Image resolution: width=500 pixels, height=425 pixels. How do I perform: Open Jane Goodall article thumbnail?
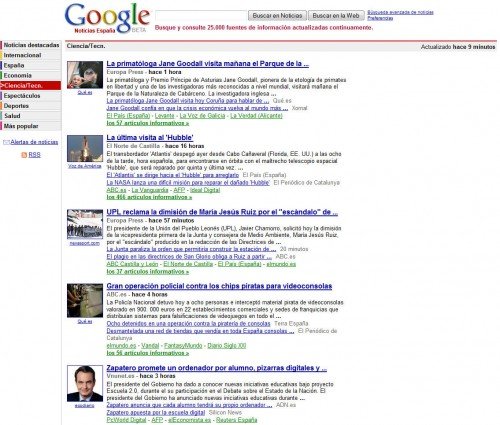coord(85,75)
